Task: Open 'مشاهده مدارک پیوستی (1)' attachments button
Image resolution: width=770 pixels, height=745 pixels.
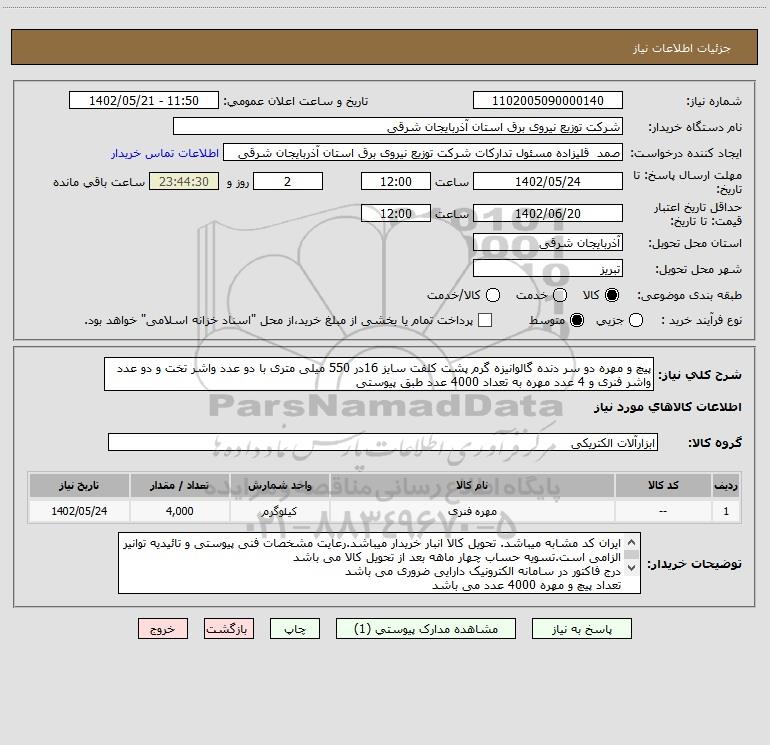Action: pos(426,629)
